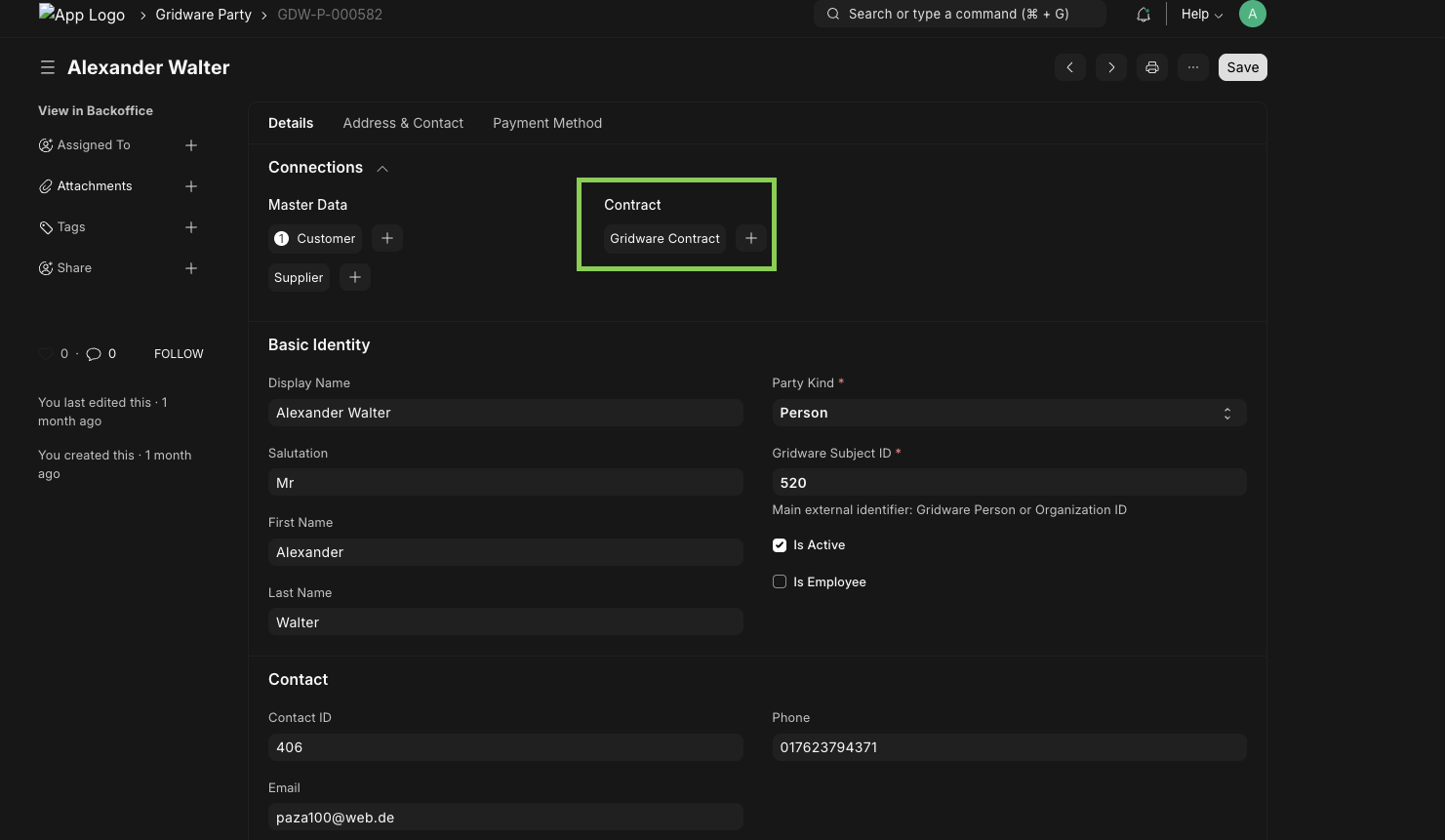Go to previous record arrow

1070,67
